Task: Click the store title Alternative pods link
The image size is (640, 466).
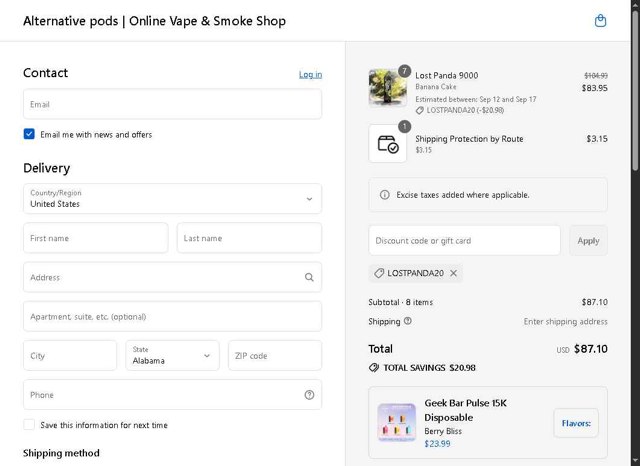Action: (154, 21)
